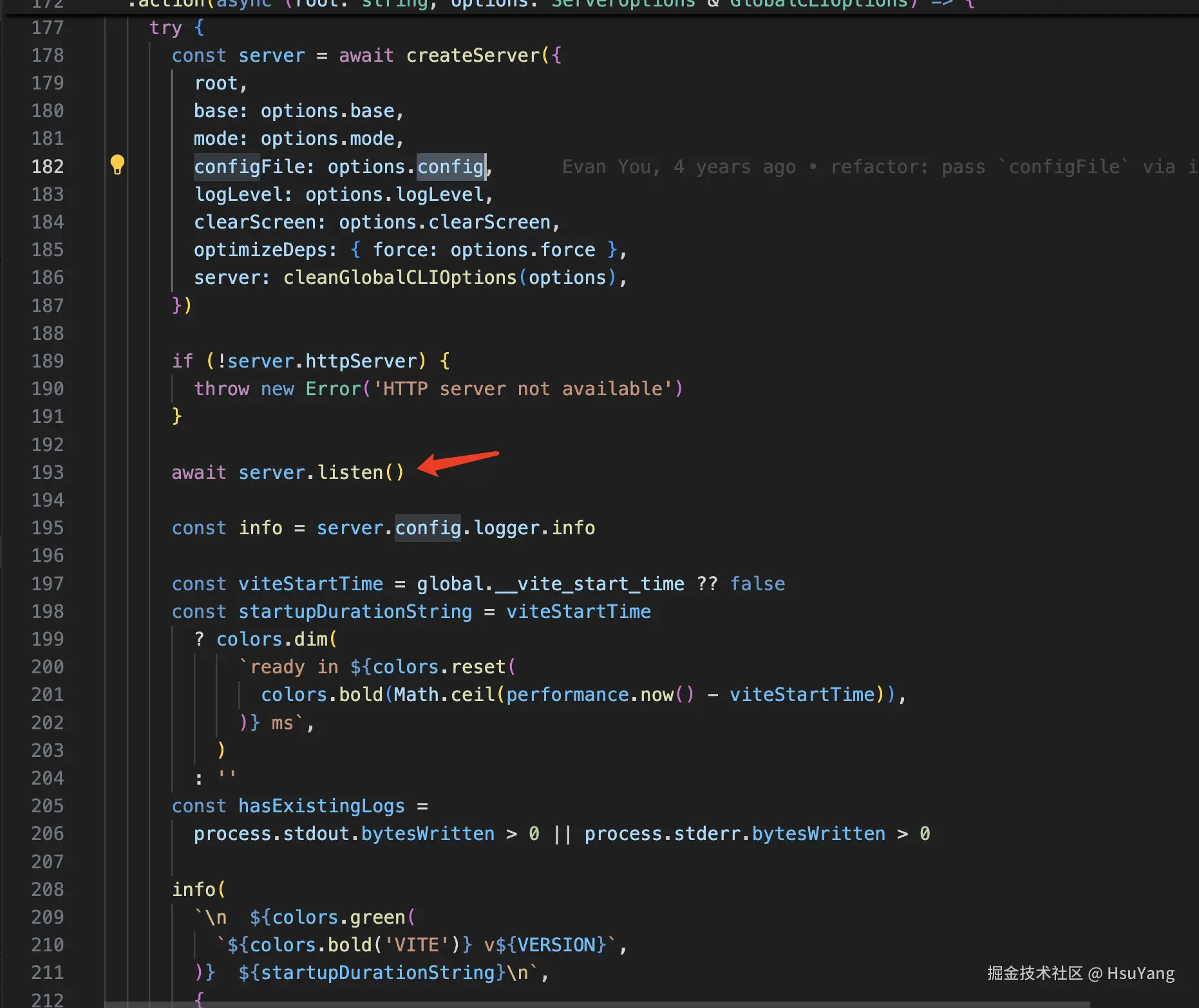Click 'httpServer' in the if condition

click(x=361, y=361)
